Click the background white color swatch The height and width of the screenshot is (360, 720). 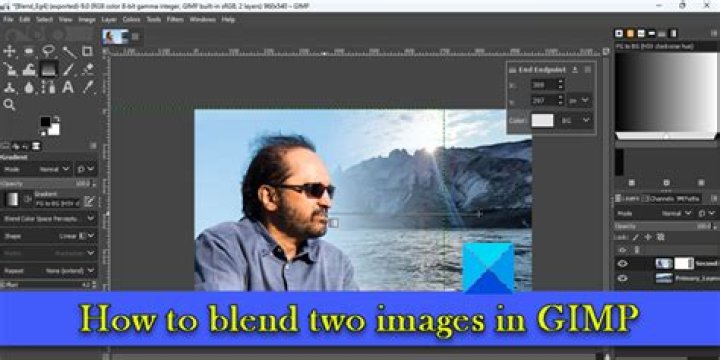tap(54, 129)
